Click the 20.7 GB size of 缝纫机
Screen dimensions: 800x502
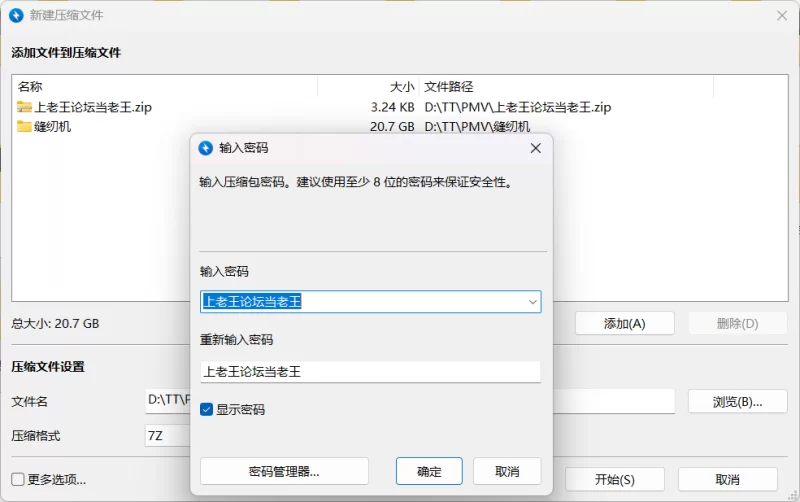pos(392,127)
